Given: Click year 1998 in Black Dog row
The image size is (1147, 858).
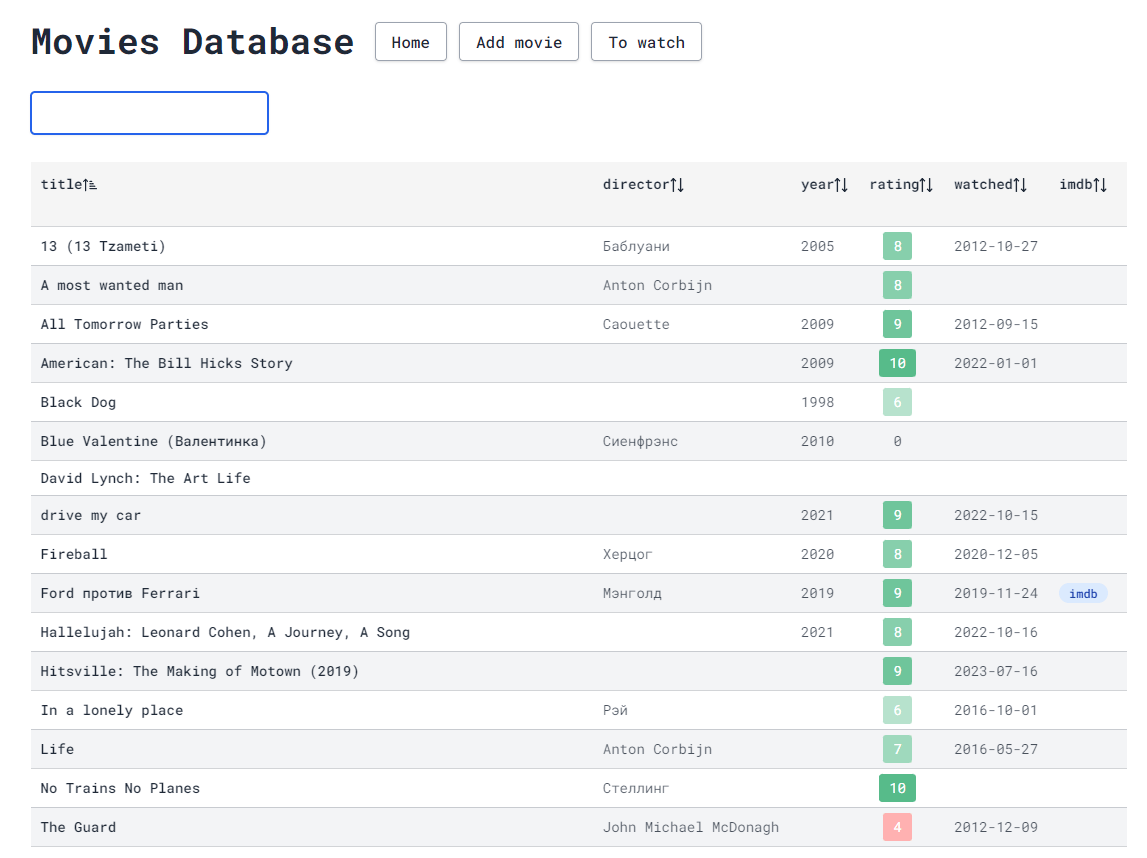Looking at the screenshot, I should pyautogui.click(x=818, y=402).
